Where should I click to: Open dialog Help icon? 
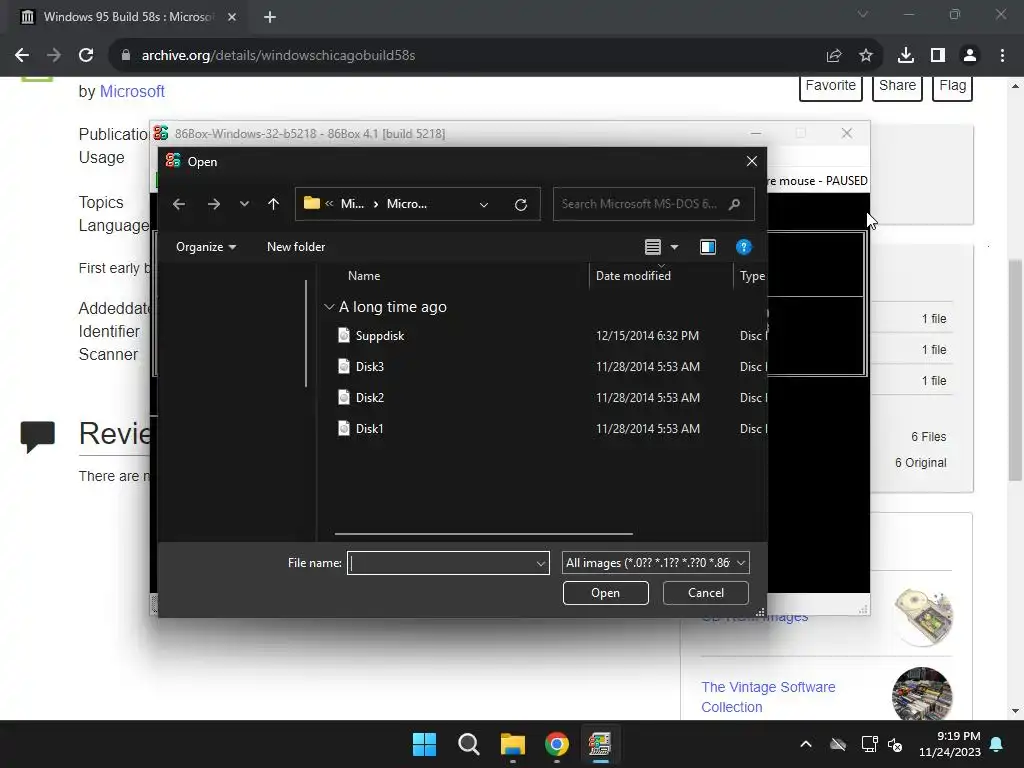tap(744, 247)
